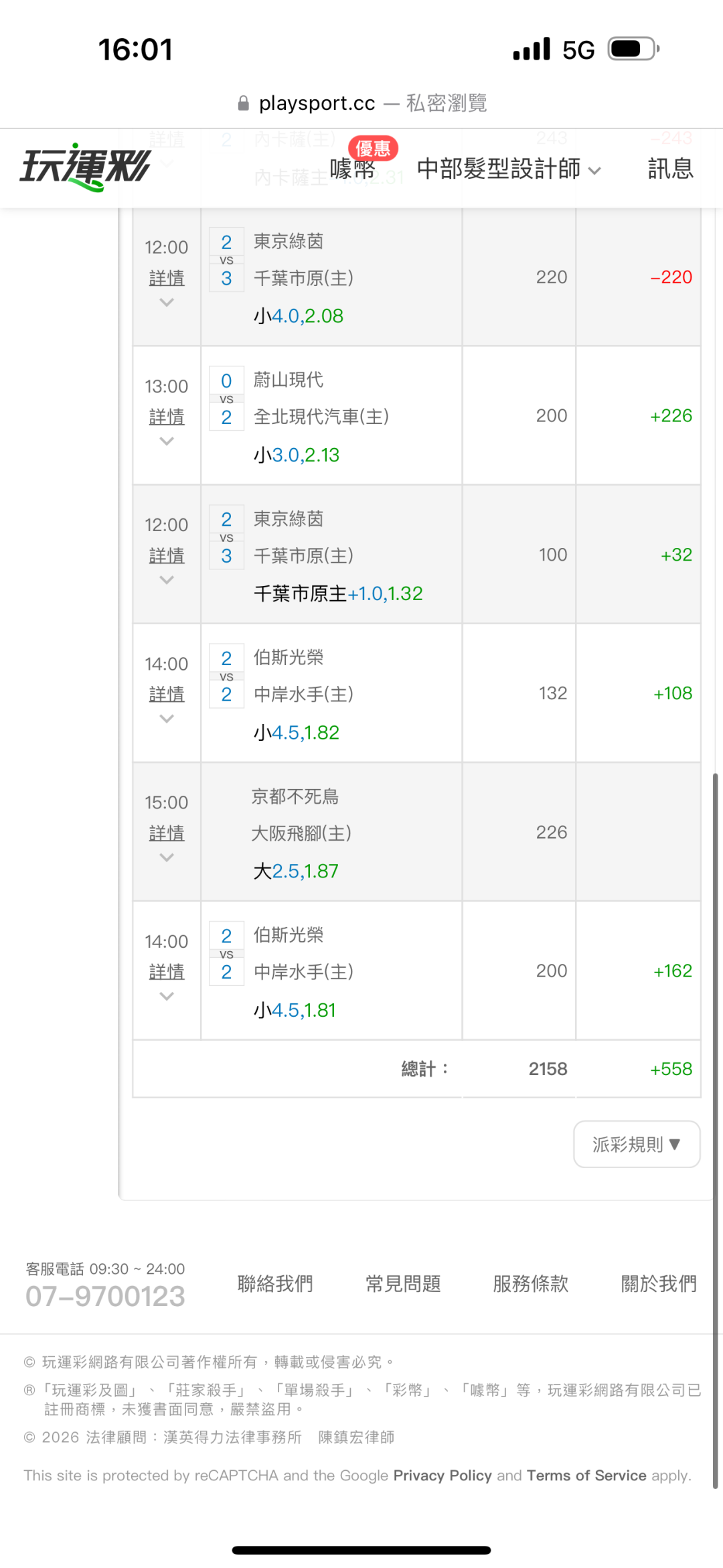Open 詳情 for 13:00 蔚山現代 match
Viewport: 723px width, 1568px height.
[x=167, y=417]
